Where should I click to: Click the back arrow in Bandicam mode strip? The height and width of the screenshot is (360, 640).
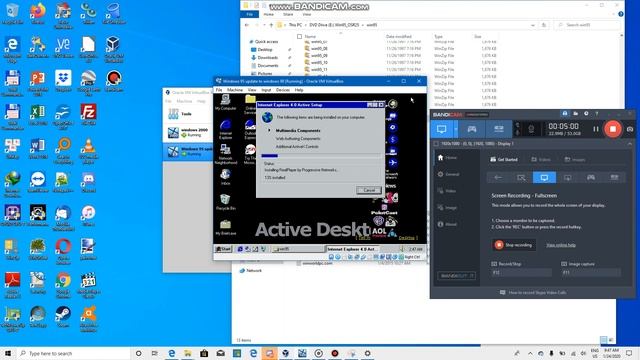[x=498, y=178]
